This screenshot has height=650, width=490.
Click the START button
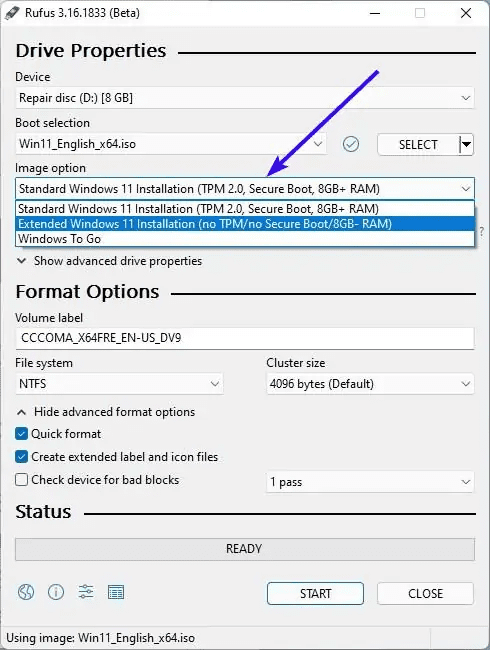click(315, 593)
